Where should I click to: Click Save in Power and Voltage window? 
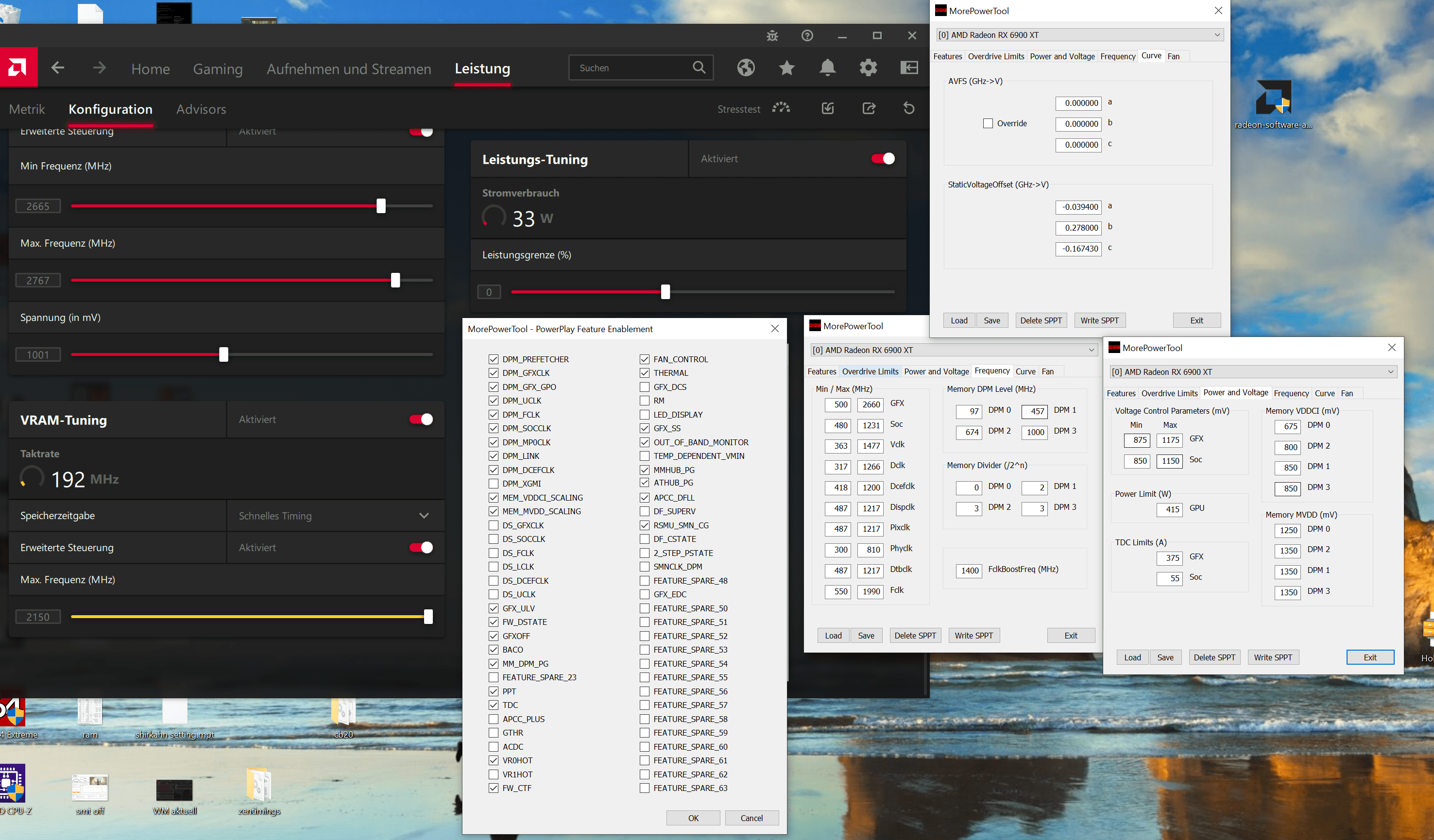tap(1165, 657)
